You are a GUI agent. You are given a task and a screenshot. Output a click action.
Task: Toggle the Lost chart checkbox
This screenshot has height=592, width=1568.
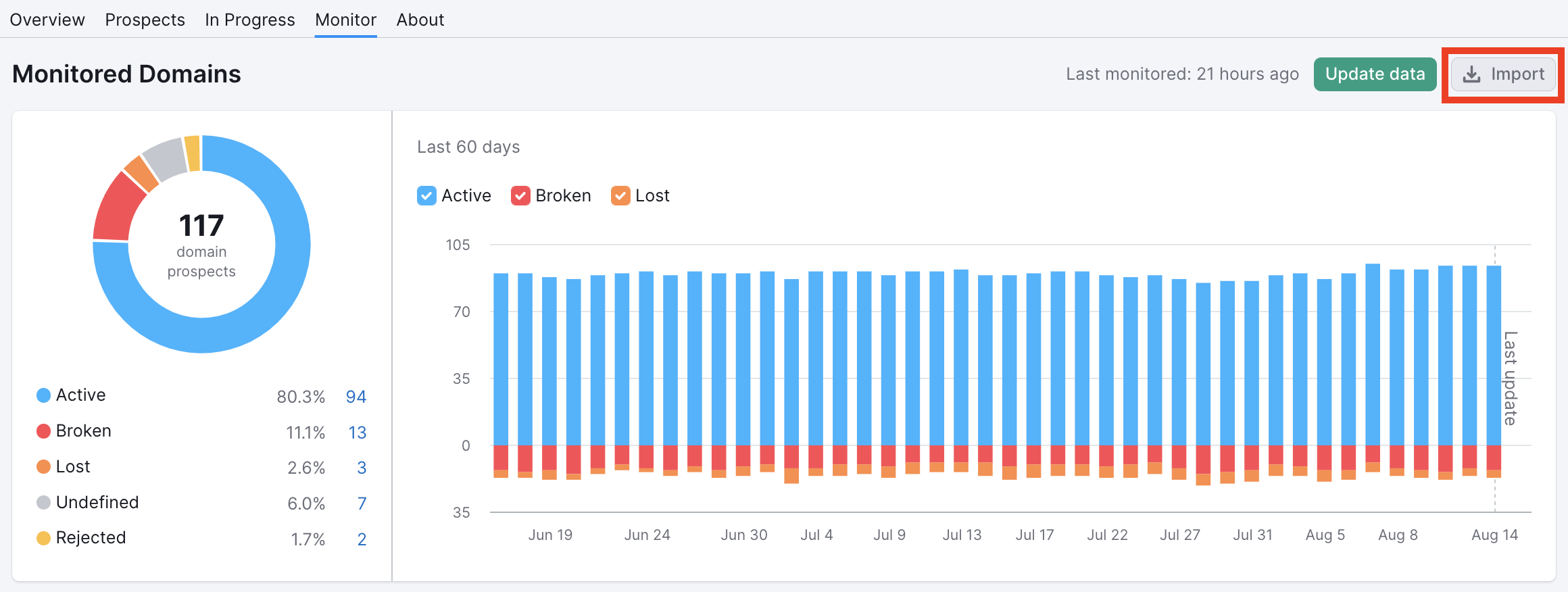click(620, 196)
